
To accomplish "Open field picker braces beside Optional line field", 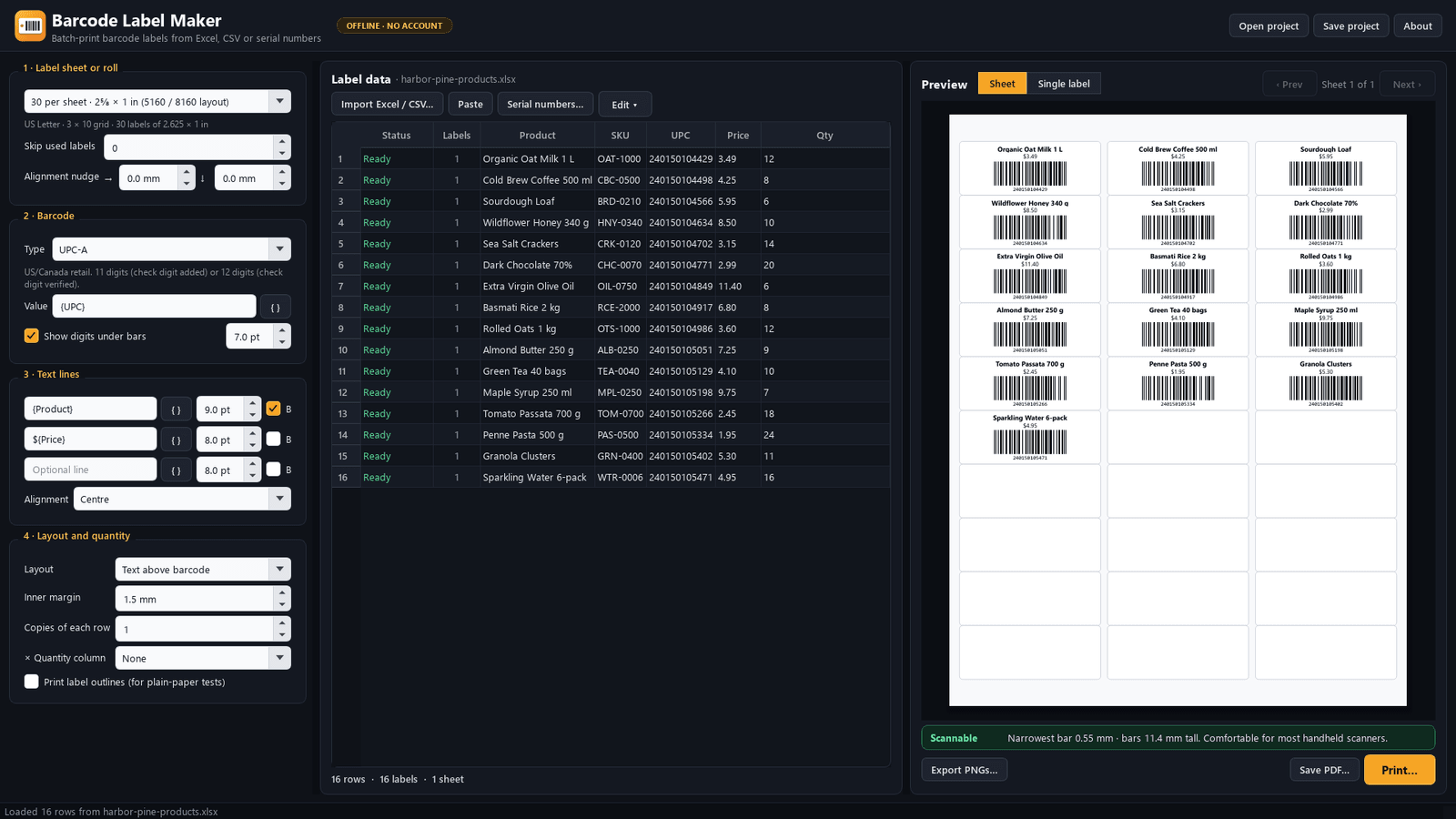I will coord(176,470).
